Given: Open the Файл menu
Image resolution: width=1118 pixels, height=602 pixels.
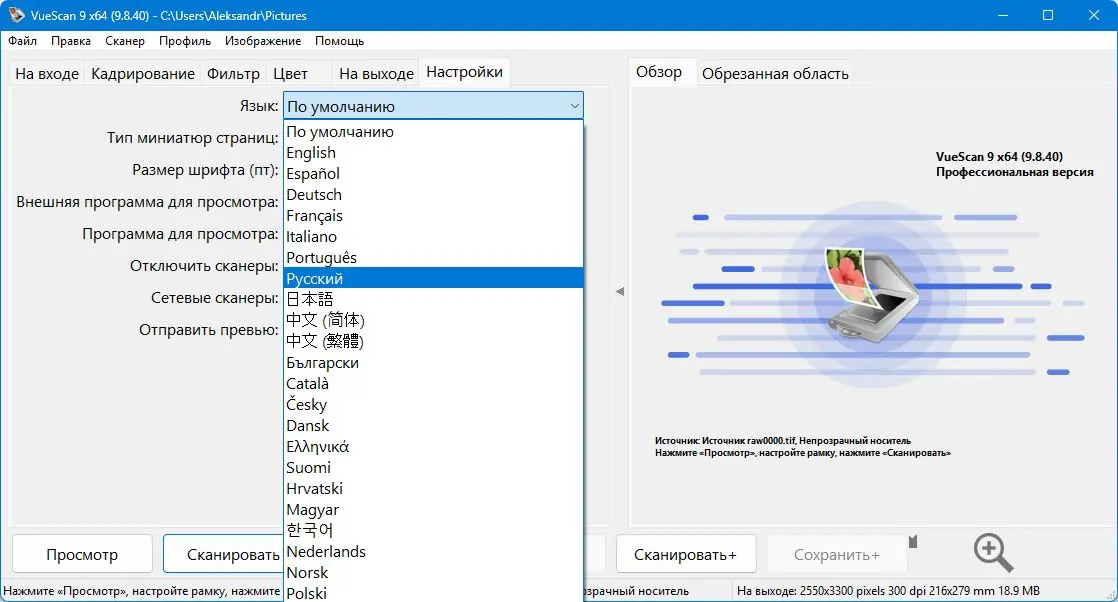Looking at the screenshot, I should click(23, 41).
